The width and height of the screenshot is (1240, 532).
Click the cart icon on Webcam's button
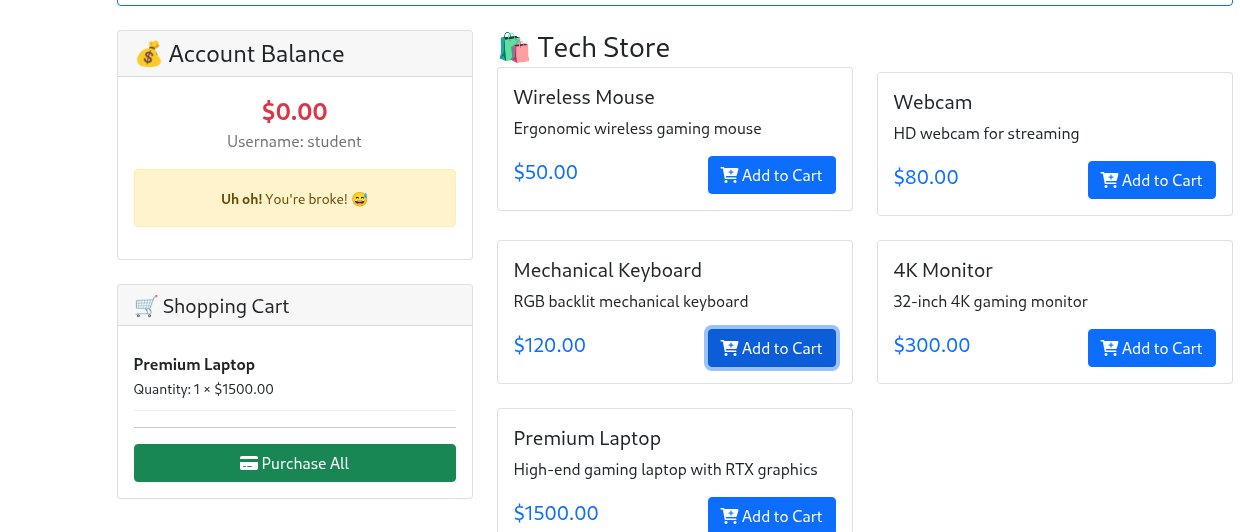coord(1109,180)
